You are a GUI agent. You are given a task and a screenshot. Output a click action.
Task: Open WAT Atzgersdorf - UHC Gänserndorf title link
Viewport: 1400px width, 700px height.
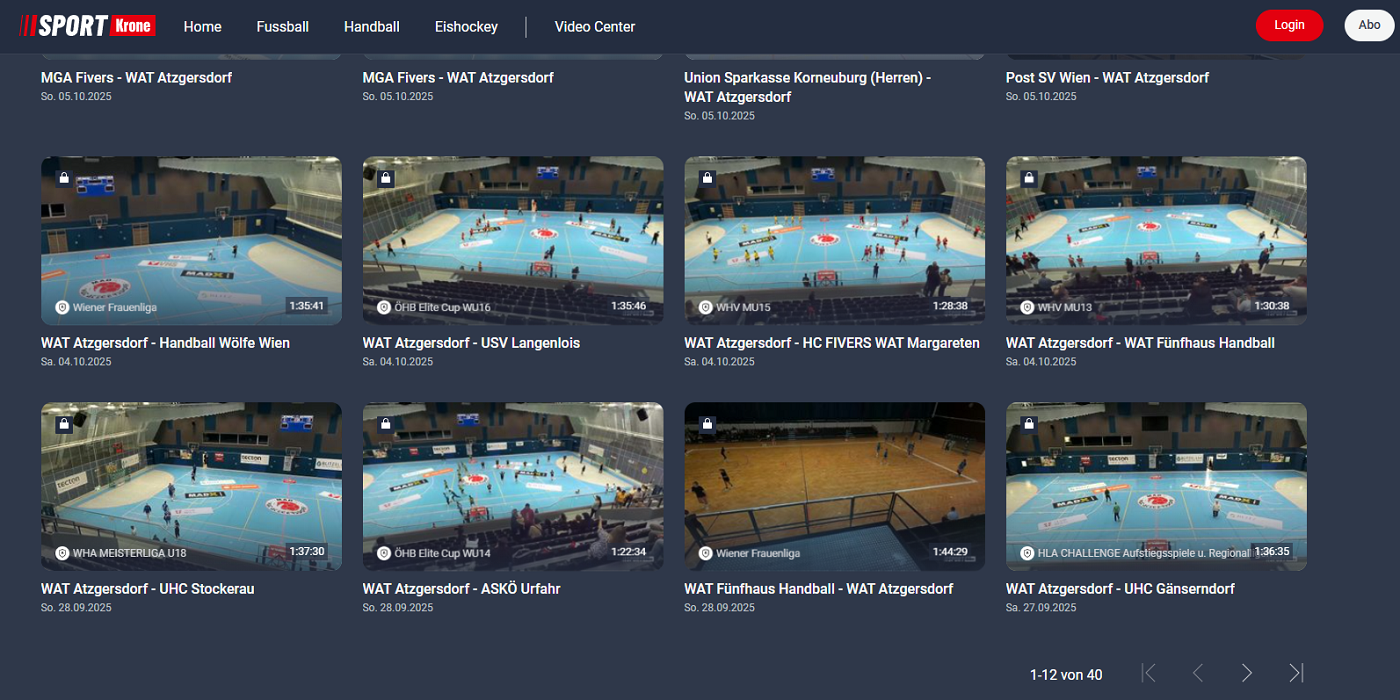coord(1120,589)
